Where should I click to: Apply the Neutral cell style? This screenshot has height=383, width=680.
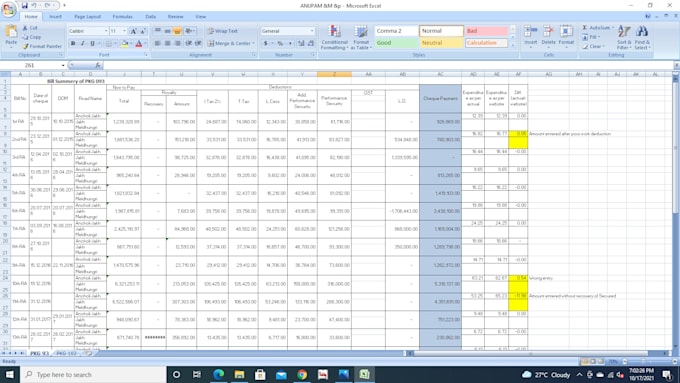[441, 43]
